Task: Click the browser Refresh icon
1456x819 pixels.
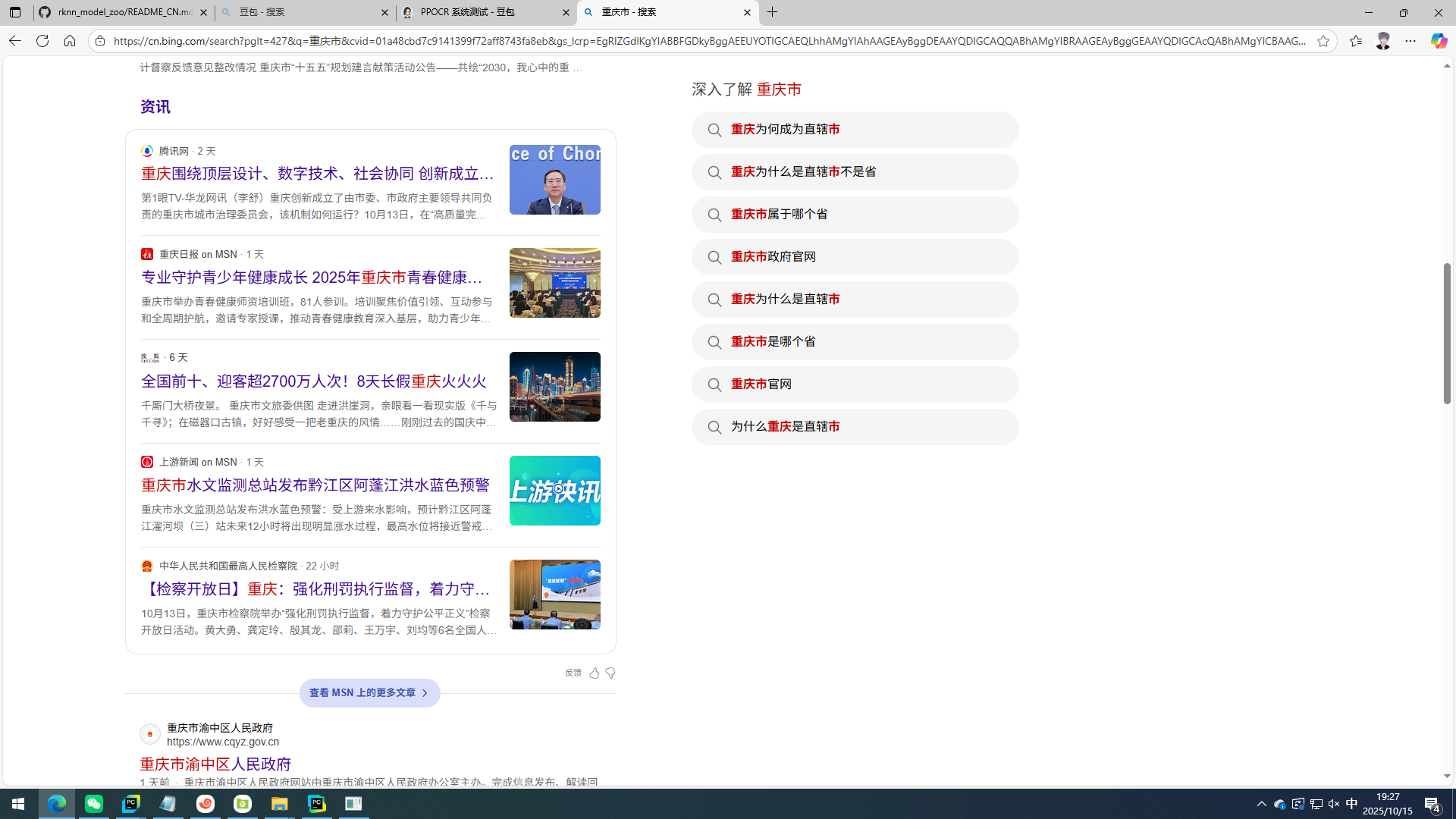Action: 42,41
